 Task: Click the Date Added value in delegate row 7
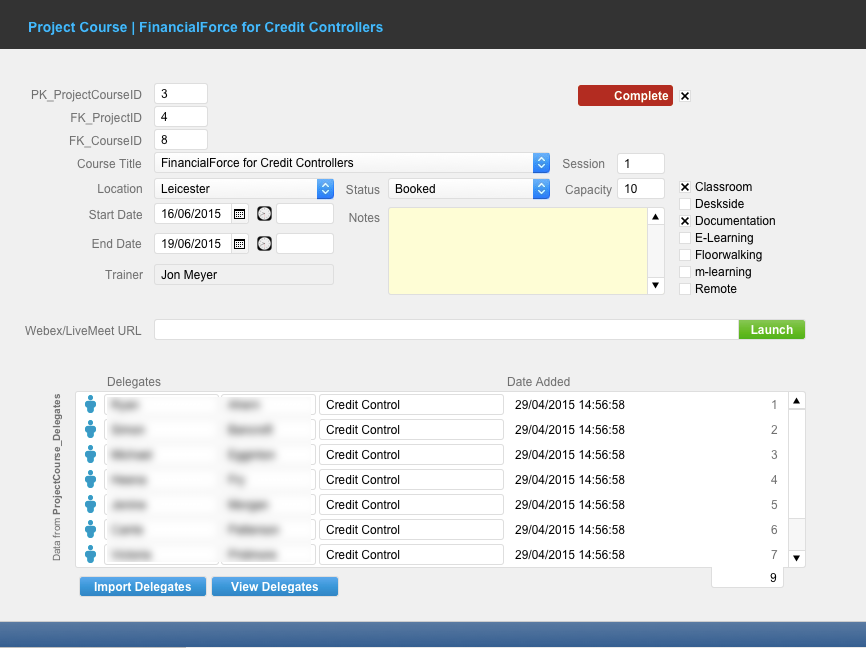coord(569,555)
